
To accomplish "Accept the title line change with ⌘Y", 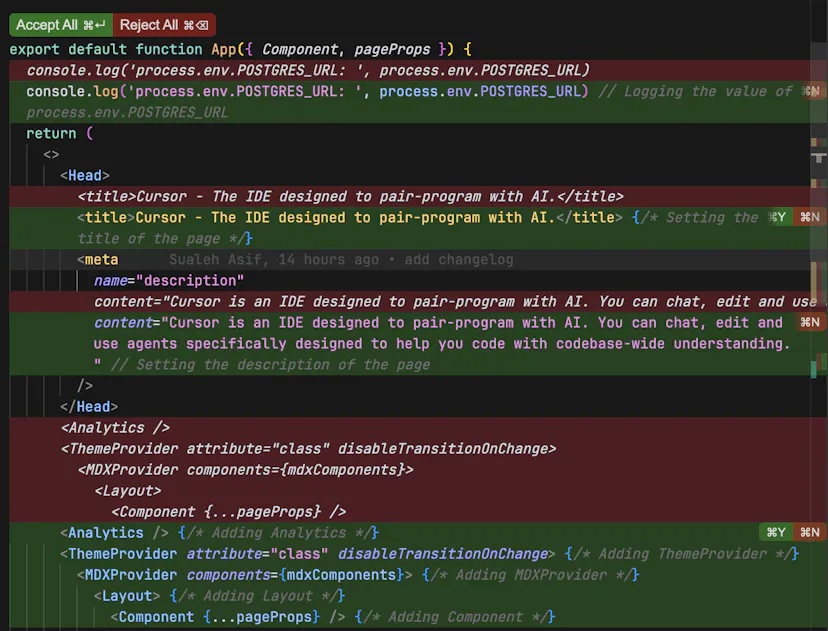I will 777,217.
